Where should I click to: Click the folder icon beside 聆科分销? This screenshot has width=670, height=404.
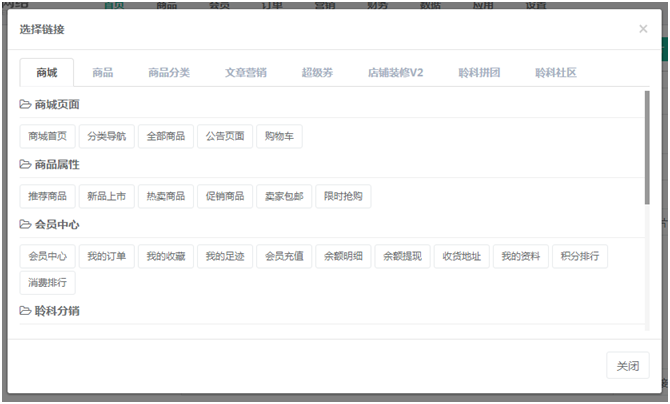(x=25, y=311)
